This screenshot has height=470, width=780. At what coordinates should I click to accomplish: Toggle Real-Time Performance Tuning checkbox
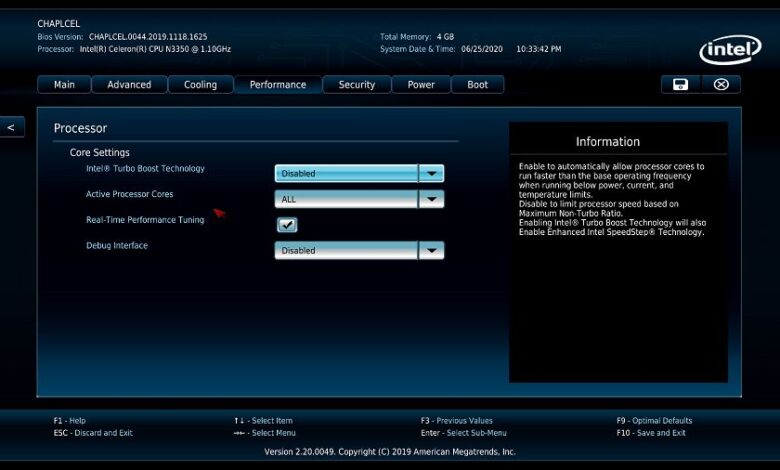click(x=287, y=225)
